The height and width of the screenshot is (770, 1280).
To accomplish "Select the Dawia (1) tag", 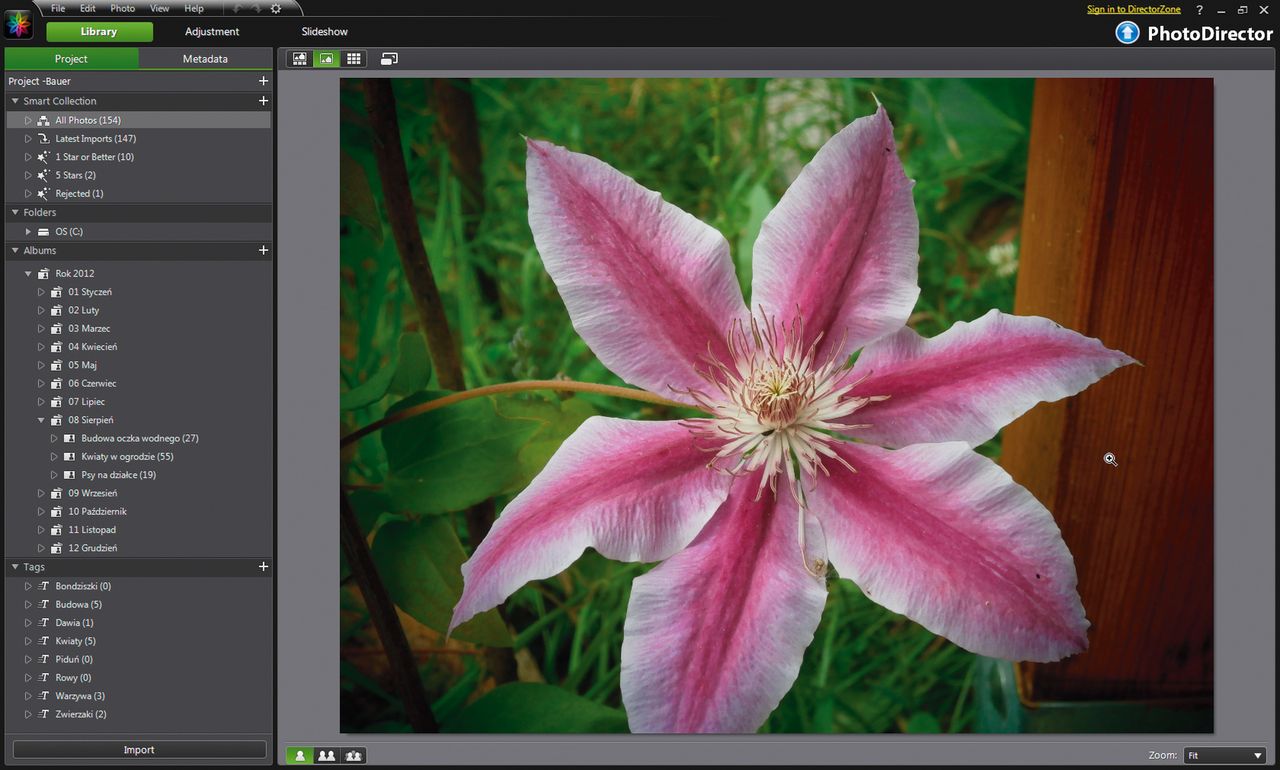I will tap(75, 622).
